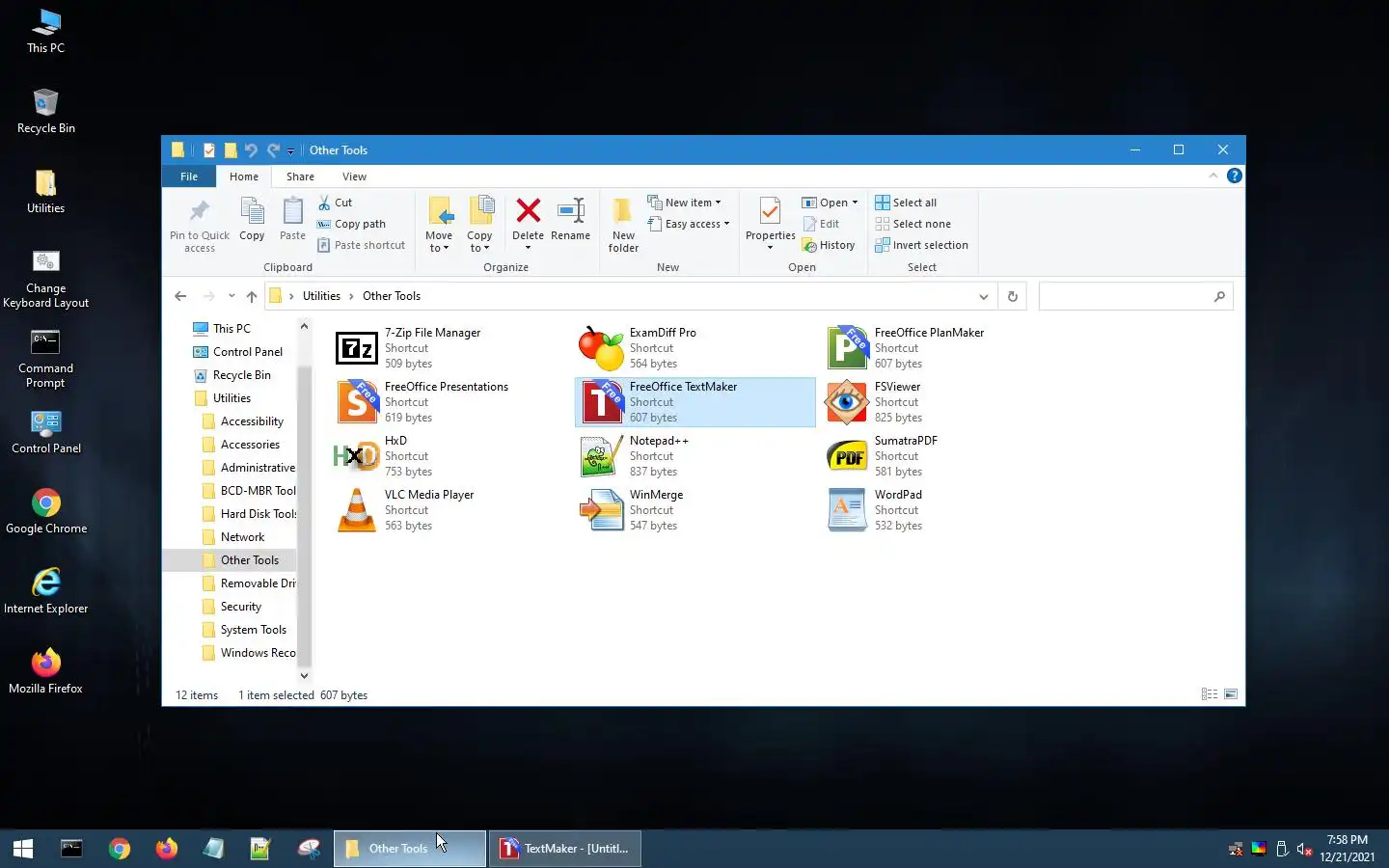Open Google Chrome desktop shortcut
Image resolution: width=1389 pixels, height=868 pixels.
(46, 511)
